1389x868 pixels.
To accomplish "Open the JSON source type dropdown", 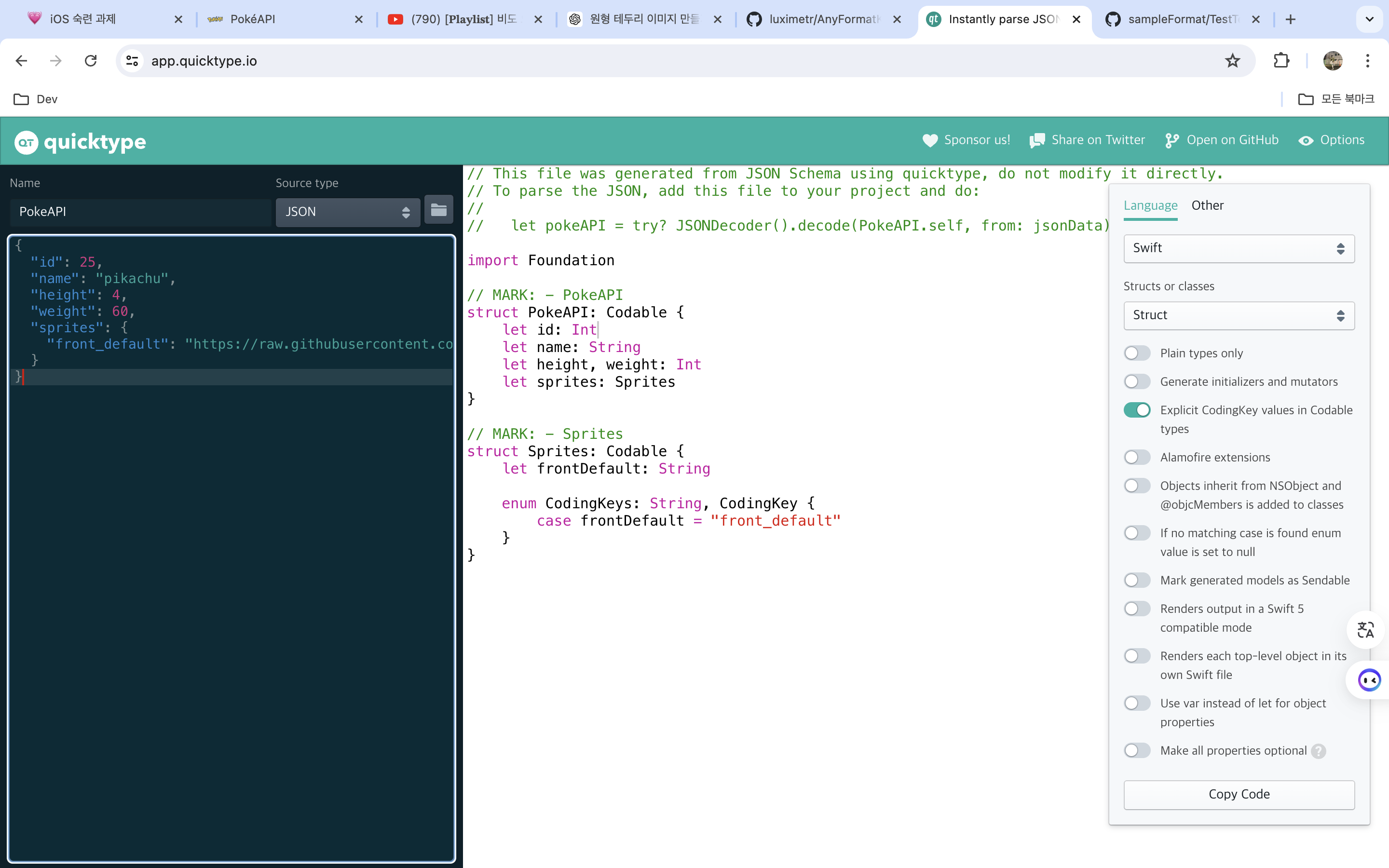I will (x=347, y=212).
